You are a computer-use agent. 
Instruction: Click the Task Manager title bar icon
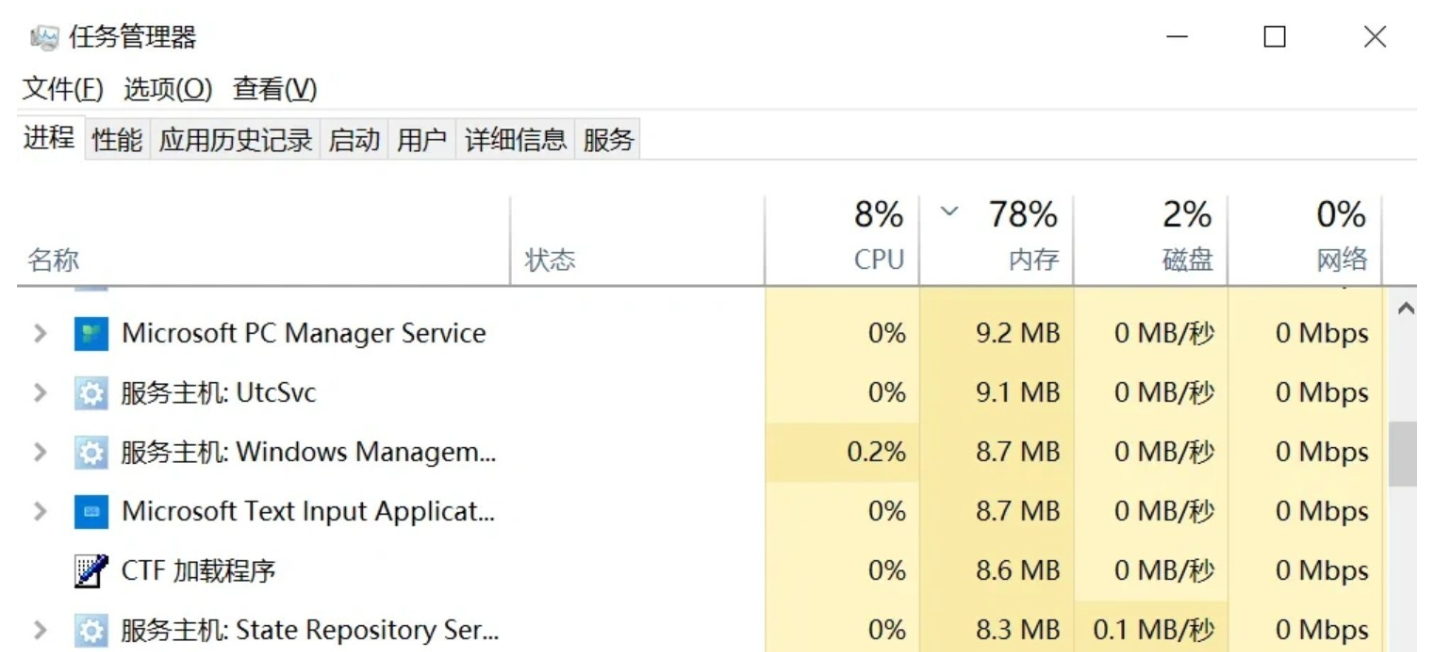tap(45, 38)
